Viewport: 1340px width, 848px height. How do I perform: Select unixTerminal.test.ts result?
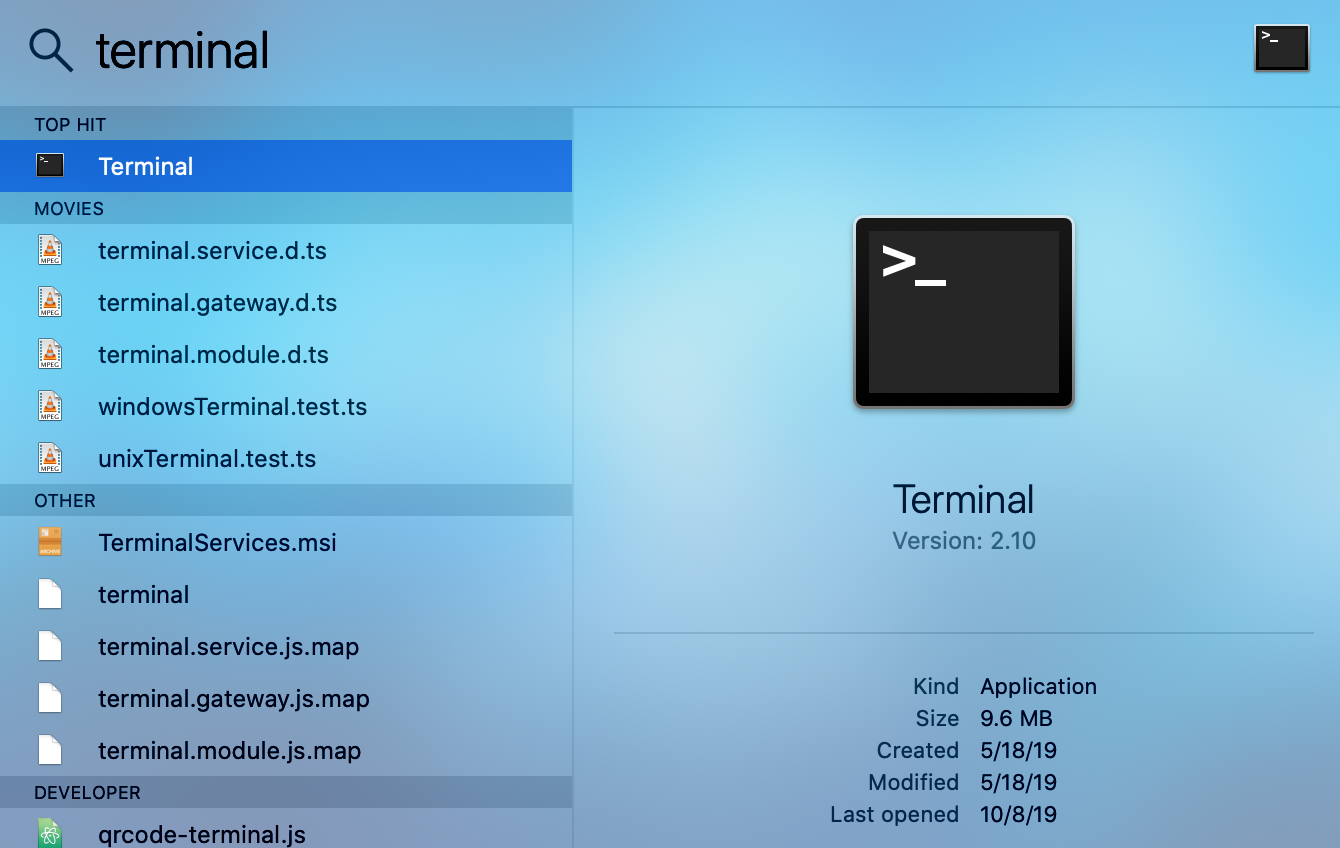pos(286,458)
